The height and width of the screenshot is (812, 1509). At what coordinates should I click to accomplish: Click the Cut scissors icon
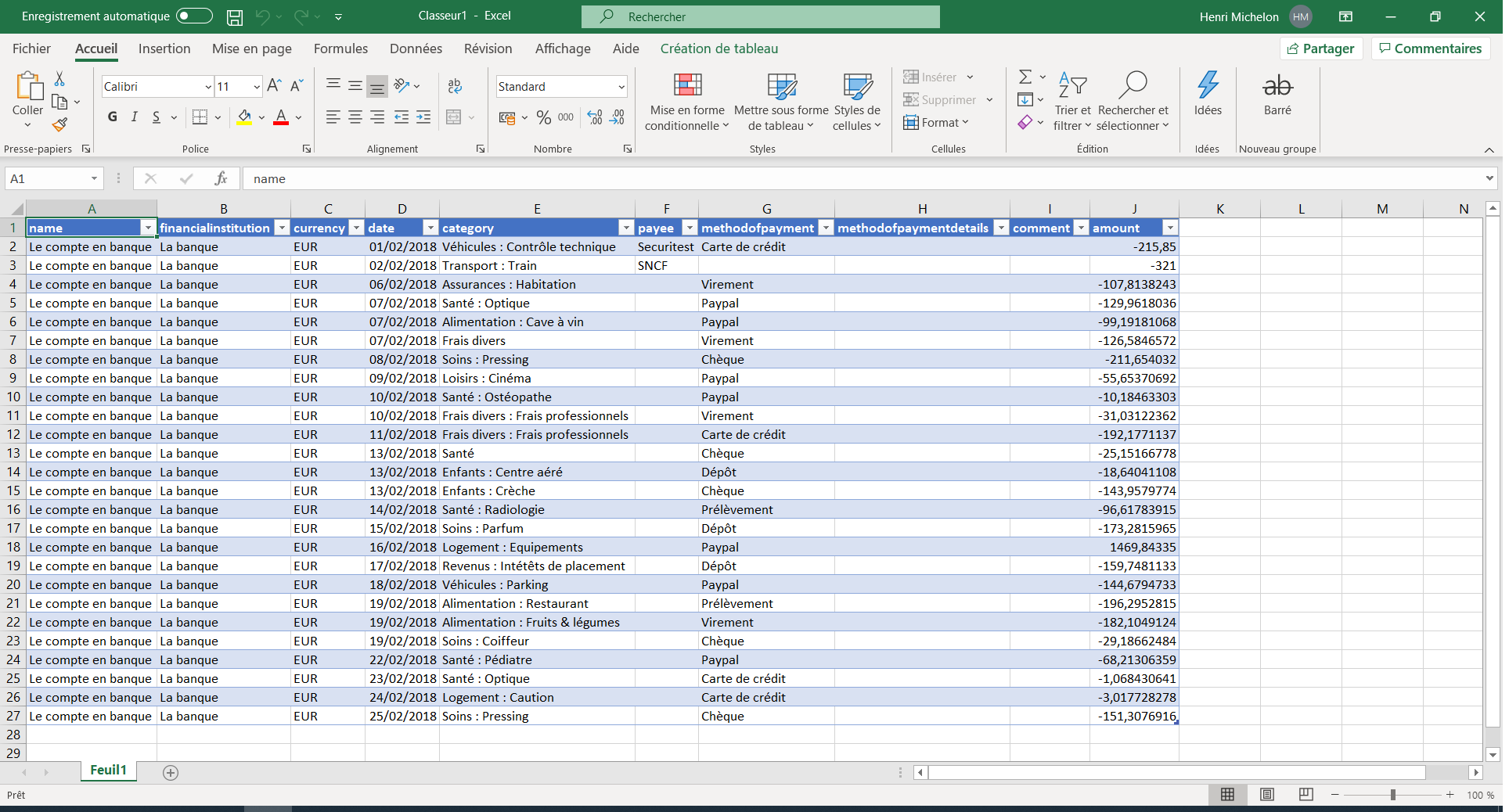tap(59, 79)
